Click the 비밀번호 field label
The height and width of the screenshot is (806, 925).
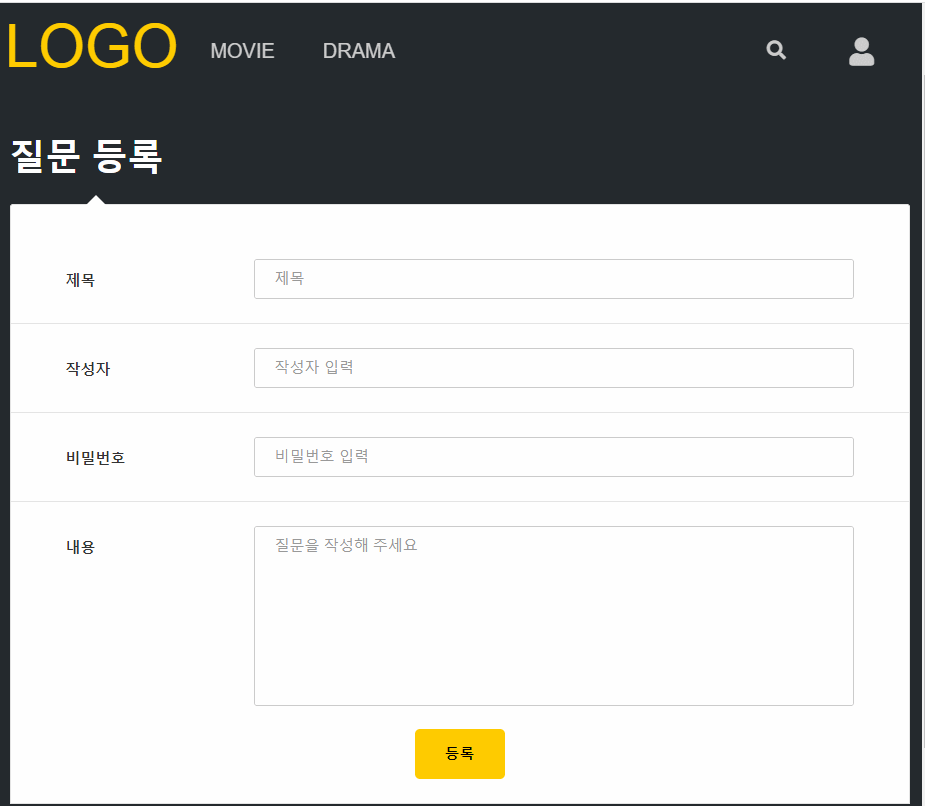95,458
